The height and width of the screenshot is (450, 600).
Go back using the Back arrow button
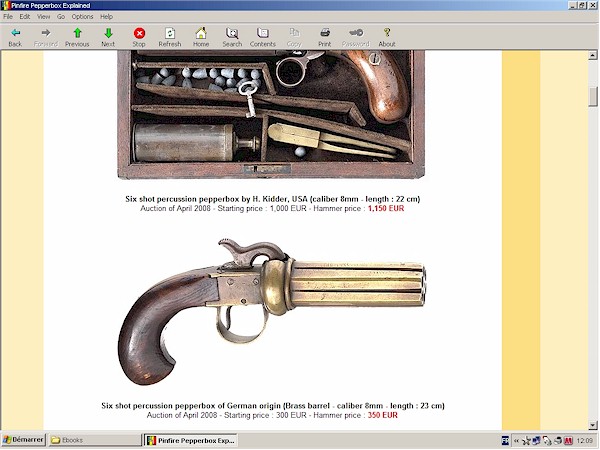click(x=15, y=38)
